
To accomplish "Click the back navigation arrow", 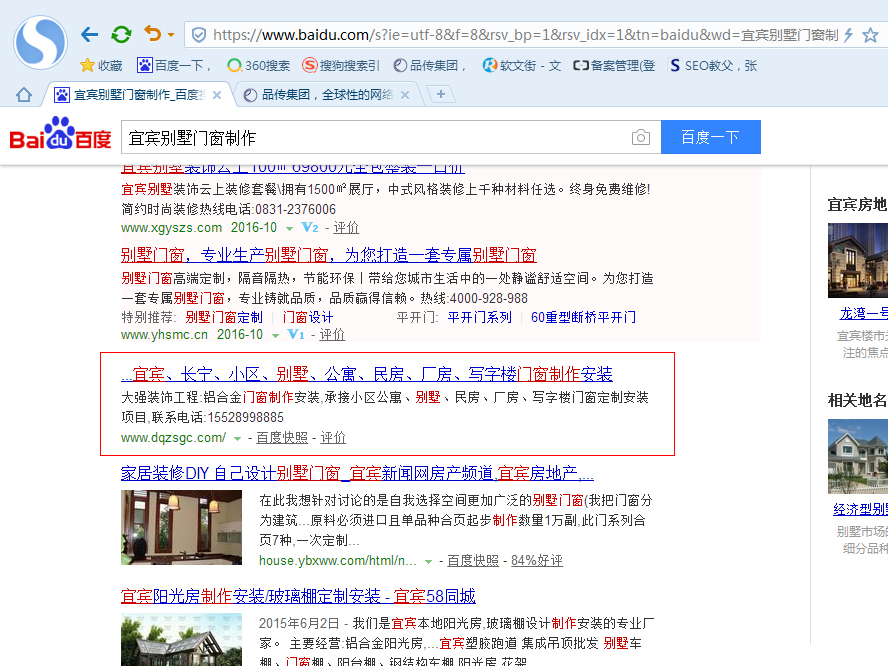I will [x=88, y=32].
